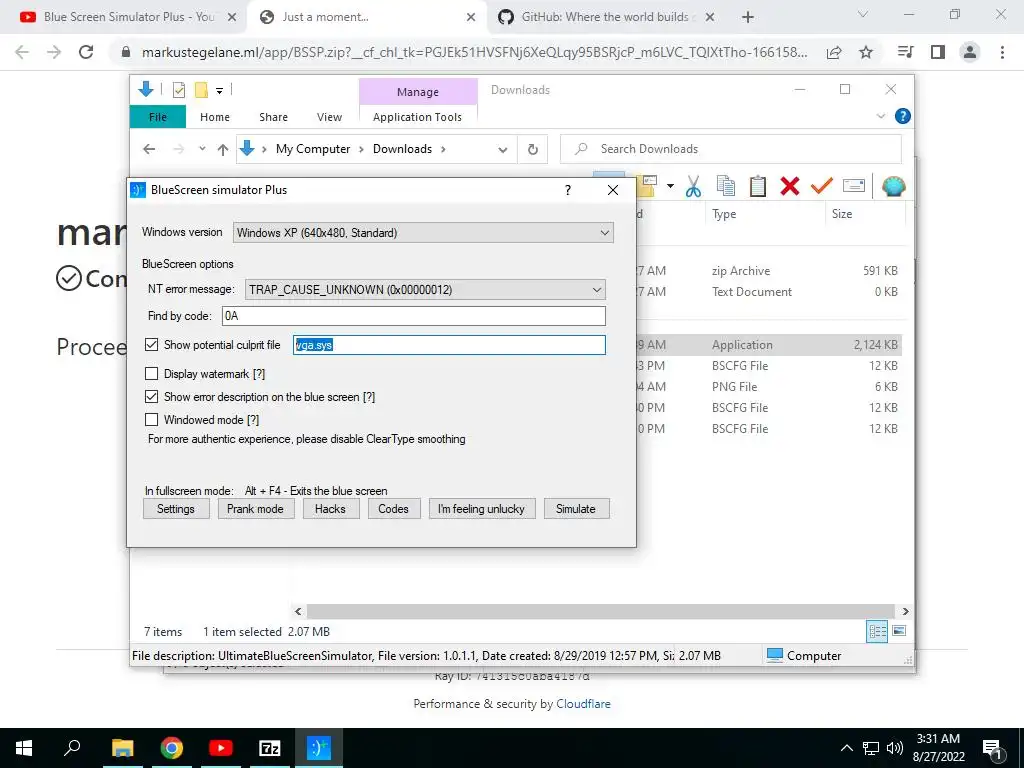Go back in Explorer navigation

[149, 149]
